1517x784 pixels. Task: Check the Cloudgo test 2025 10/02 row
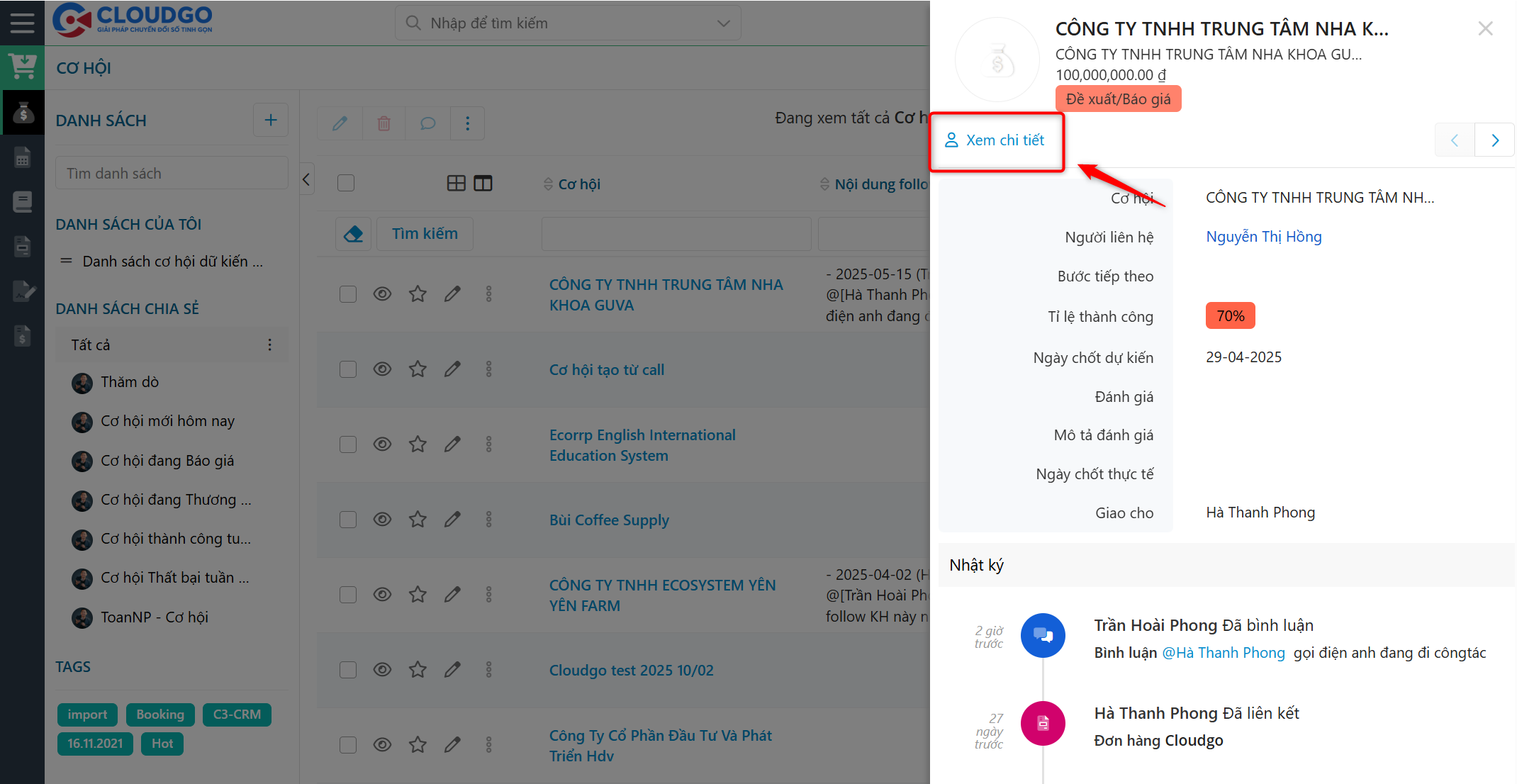[347, 670]
